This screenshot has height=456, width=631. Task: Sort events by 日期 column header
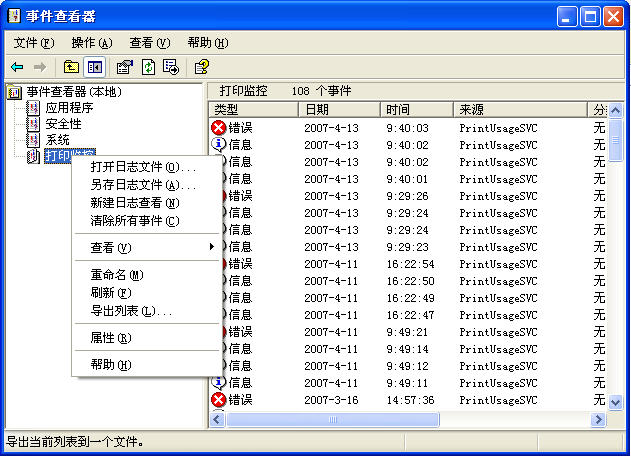[x=339, y=109]
